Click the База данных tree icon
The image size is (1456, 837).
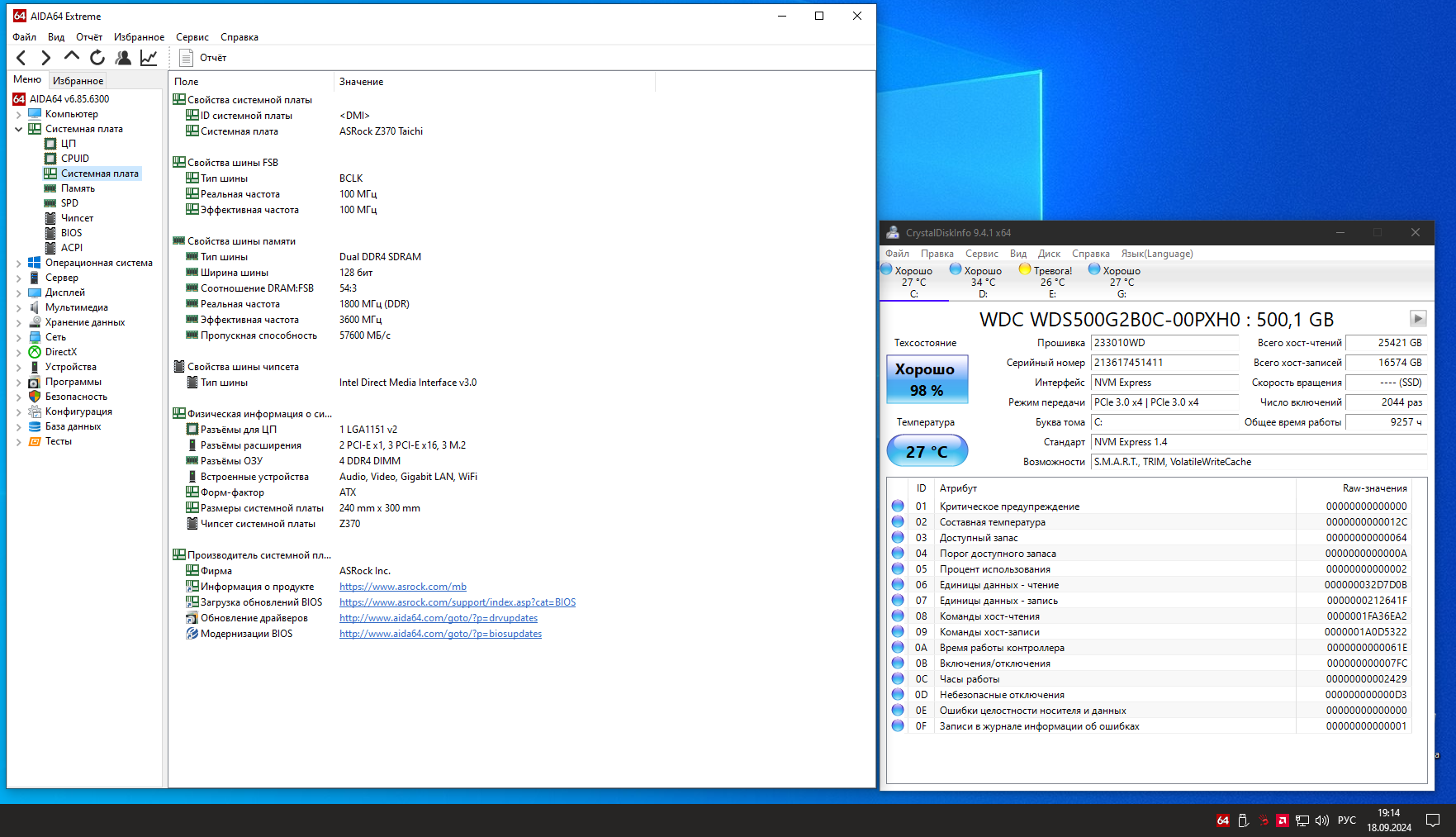(x=35, y=426)
